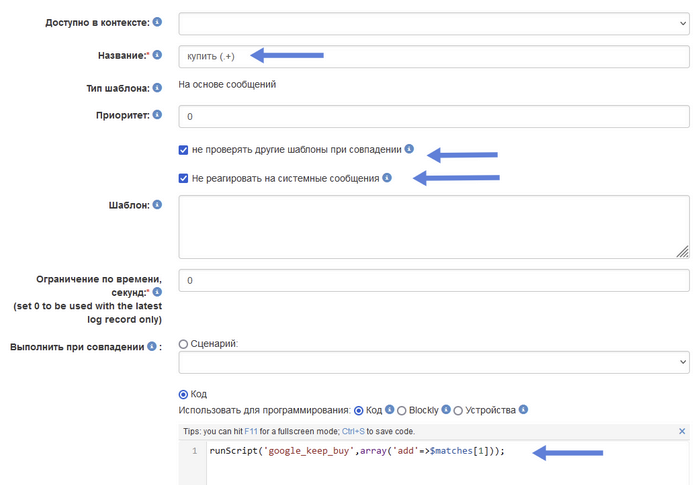Click inside the Шаблон text area
This screenshot has width=699, height=485.
[434, 227]
